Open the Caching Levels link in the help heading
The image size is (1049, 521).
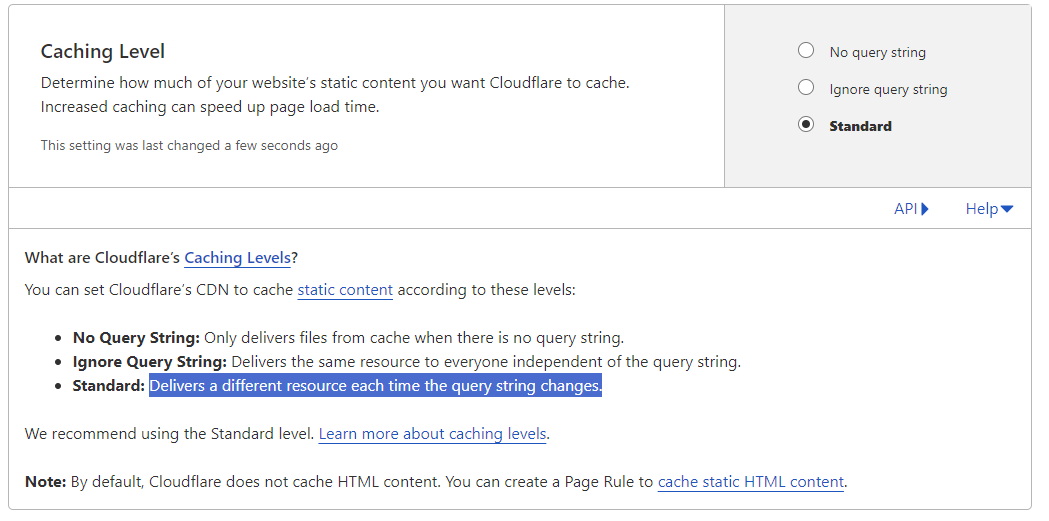[237, 258]
